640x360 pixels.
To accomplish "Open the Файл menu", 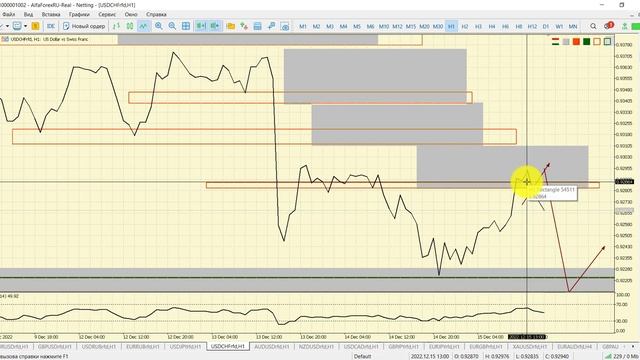I will click(x=9, y=14).
